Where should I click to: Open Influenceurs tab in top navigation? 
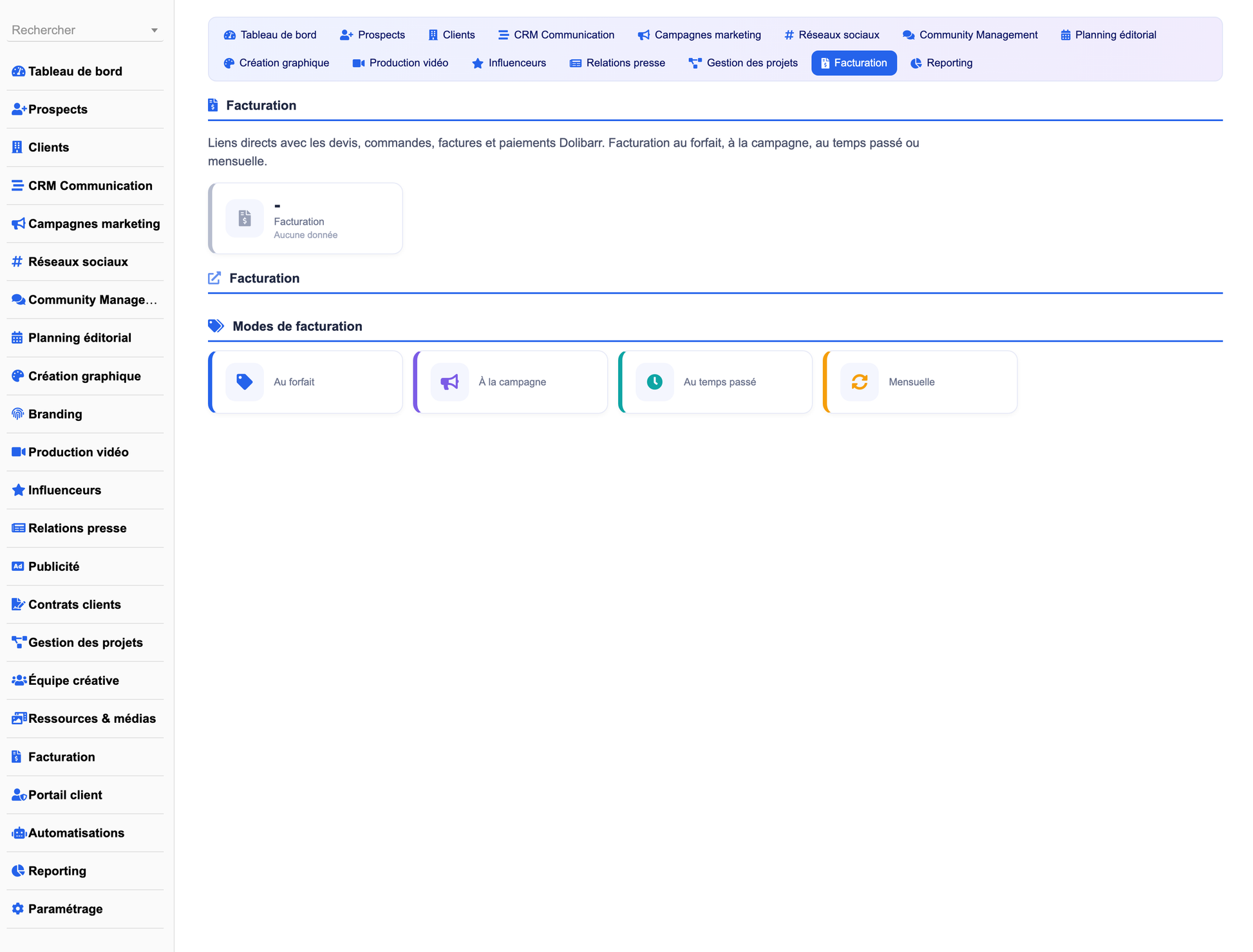tap(509, 63)
